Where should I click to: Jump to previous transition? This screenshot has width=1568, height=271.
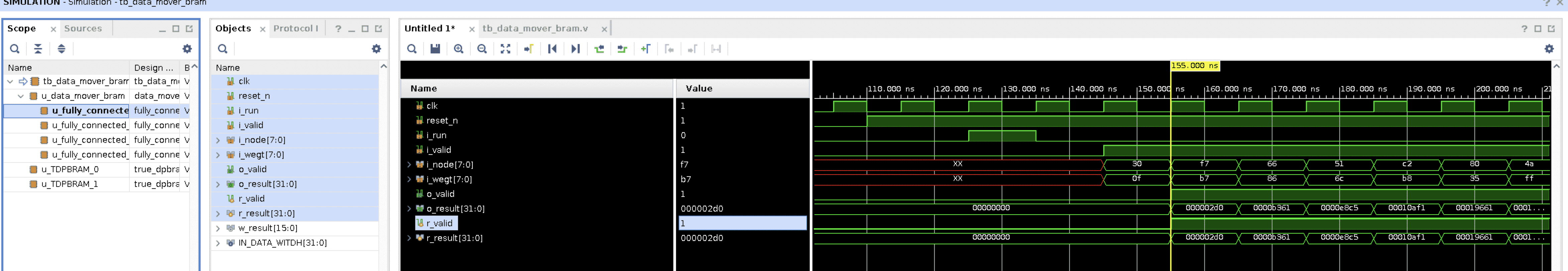point(599,49)
